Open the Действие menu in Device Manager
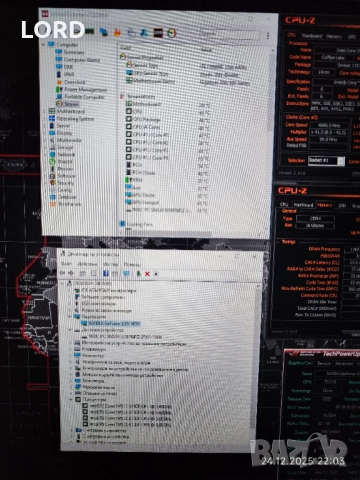Screen dimensions: 360x480 click(x=87, y=264)
